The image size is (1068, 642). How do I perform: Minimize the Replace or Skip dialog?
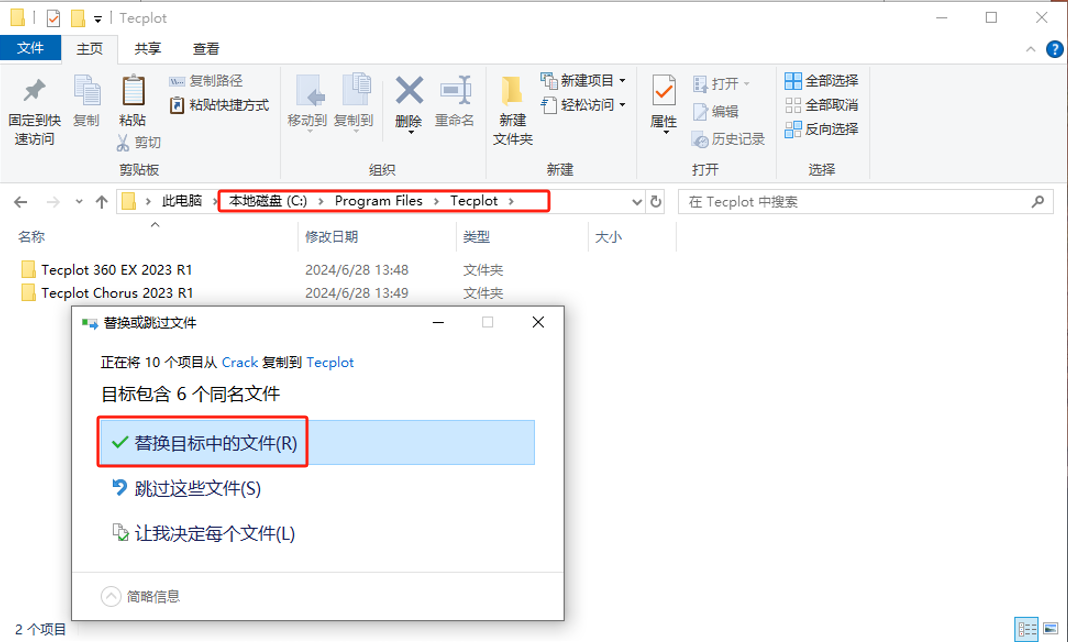[439, 322]
